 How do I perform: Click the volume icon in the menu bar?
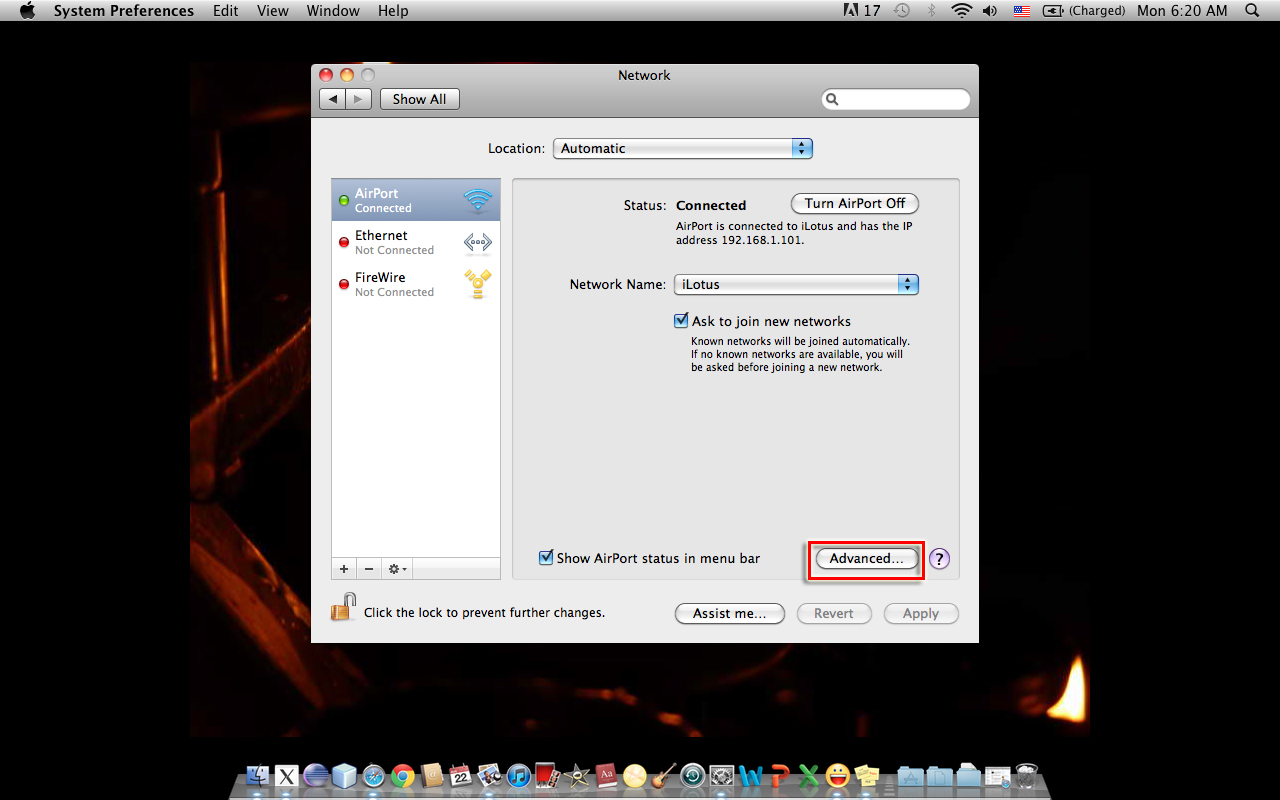990,11
